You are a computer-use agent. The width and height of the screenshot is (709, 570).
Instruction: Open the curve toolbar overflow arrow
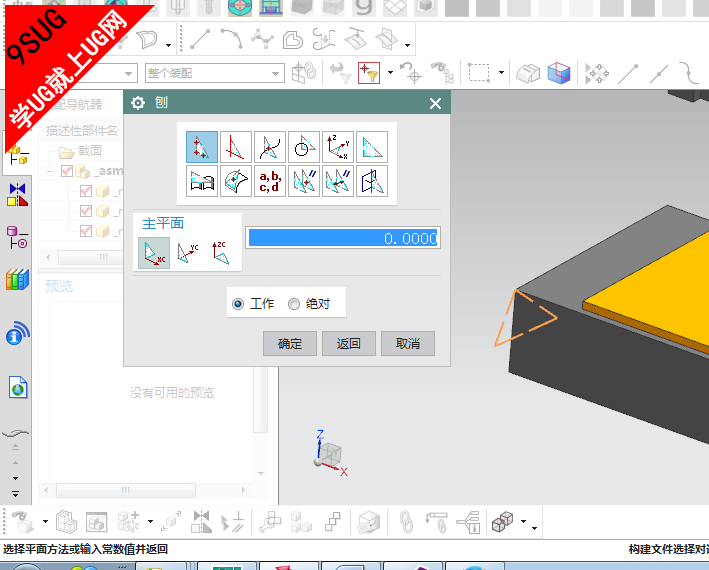click(407, 45)
